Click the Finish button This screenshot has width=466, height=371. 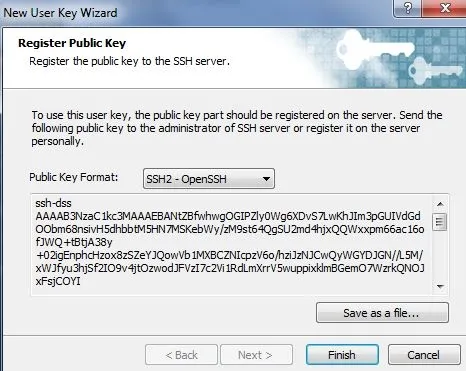[x=342, y=355]
